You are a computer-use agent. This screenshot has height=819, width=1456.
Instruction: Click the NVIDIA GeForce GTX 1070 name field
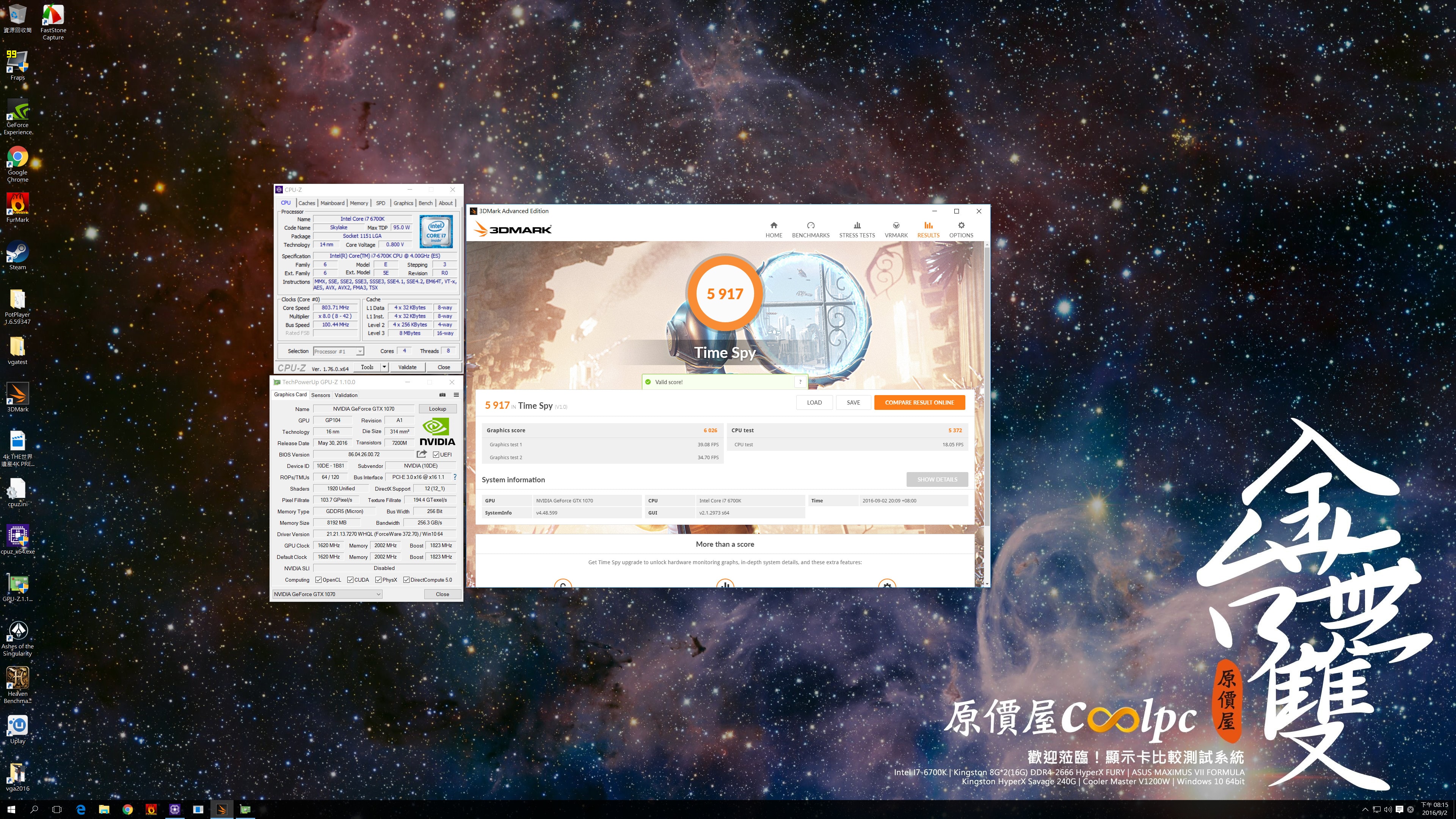tap(364, 409)
